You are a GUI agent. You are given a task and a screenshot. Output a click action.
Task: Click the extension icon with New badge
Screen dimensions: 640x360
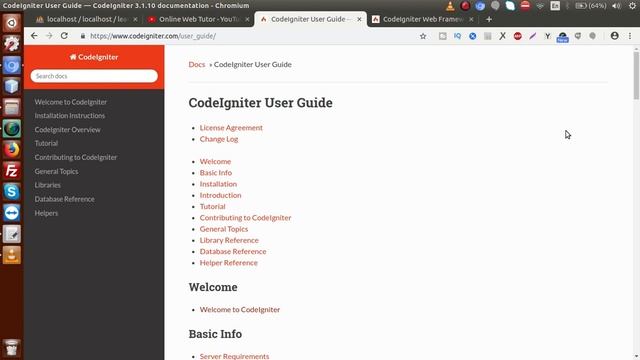[562, 37]
